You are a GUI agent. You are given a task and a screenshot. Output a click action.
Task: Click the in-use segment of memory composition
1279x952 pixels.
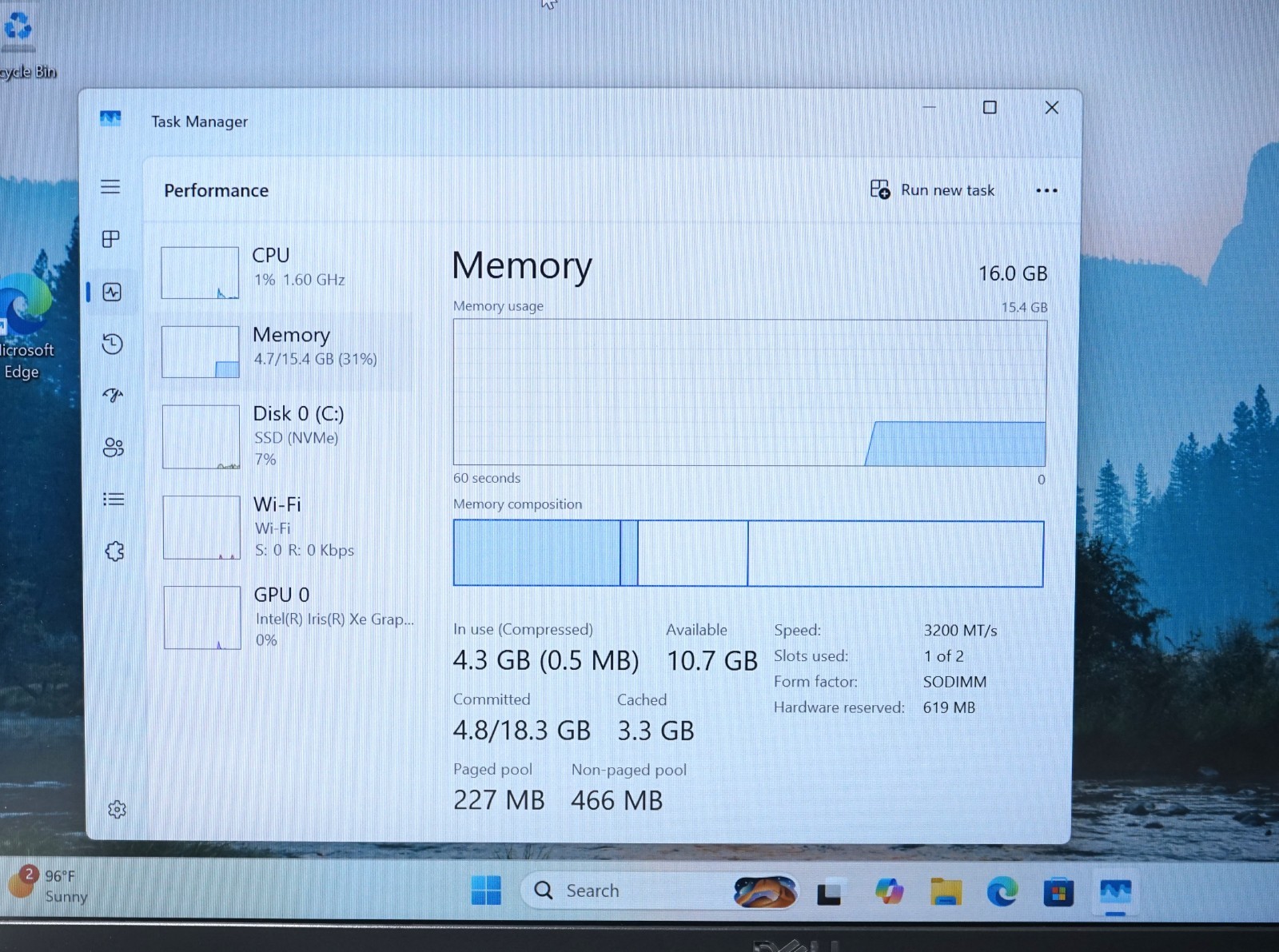[x=536, y=553]
